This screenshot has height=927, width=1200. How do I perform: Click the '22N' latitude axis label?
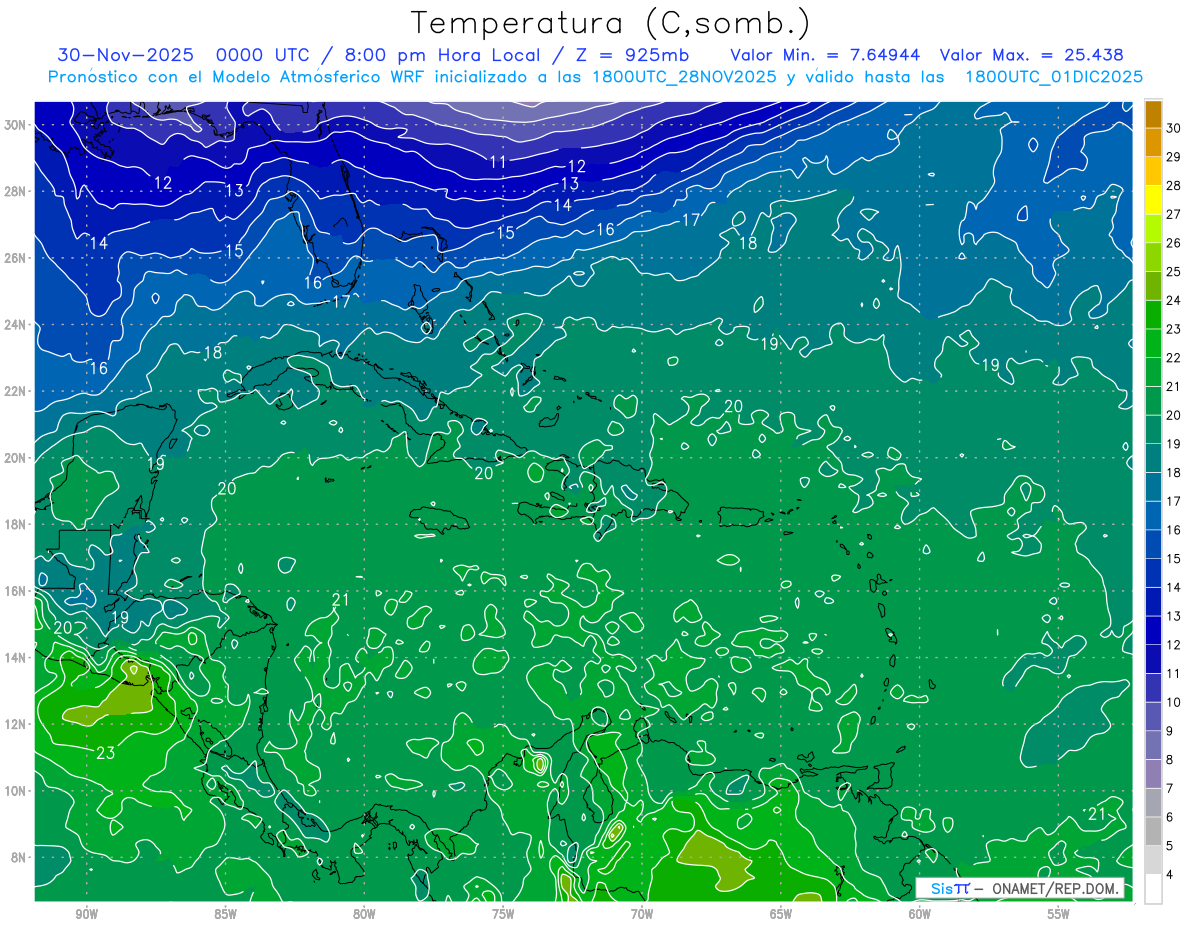pyautogui.click(x=17, y=391)
